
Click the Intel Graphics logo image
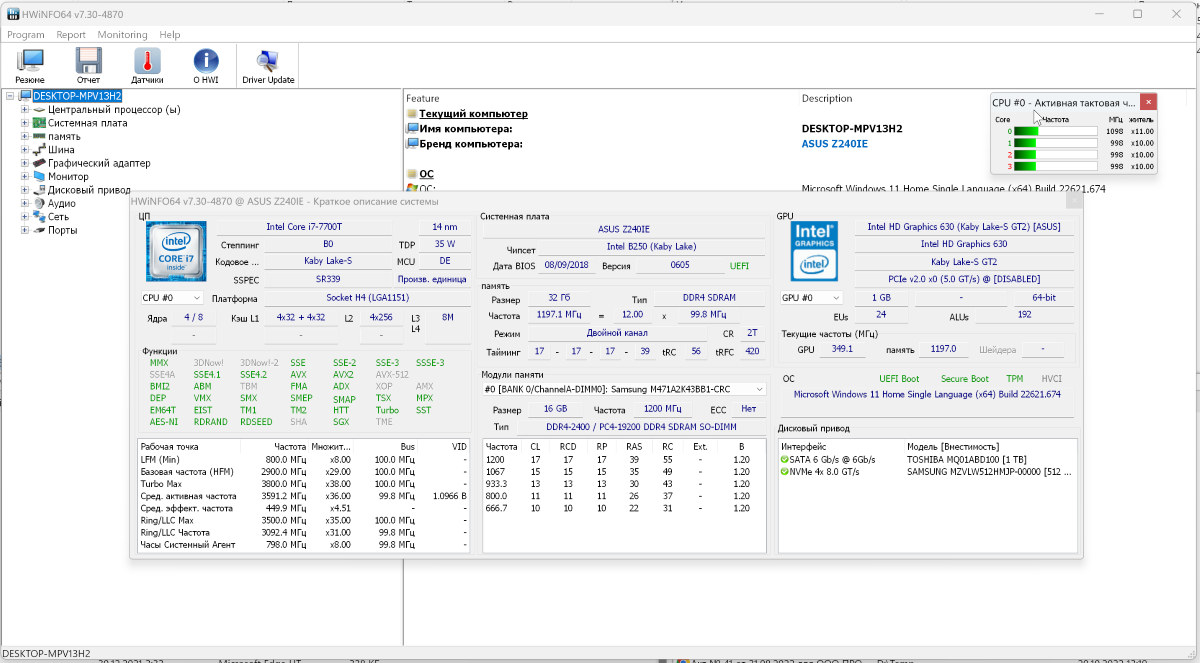814,250
